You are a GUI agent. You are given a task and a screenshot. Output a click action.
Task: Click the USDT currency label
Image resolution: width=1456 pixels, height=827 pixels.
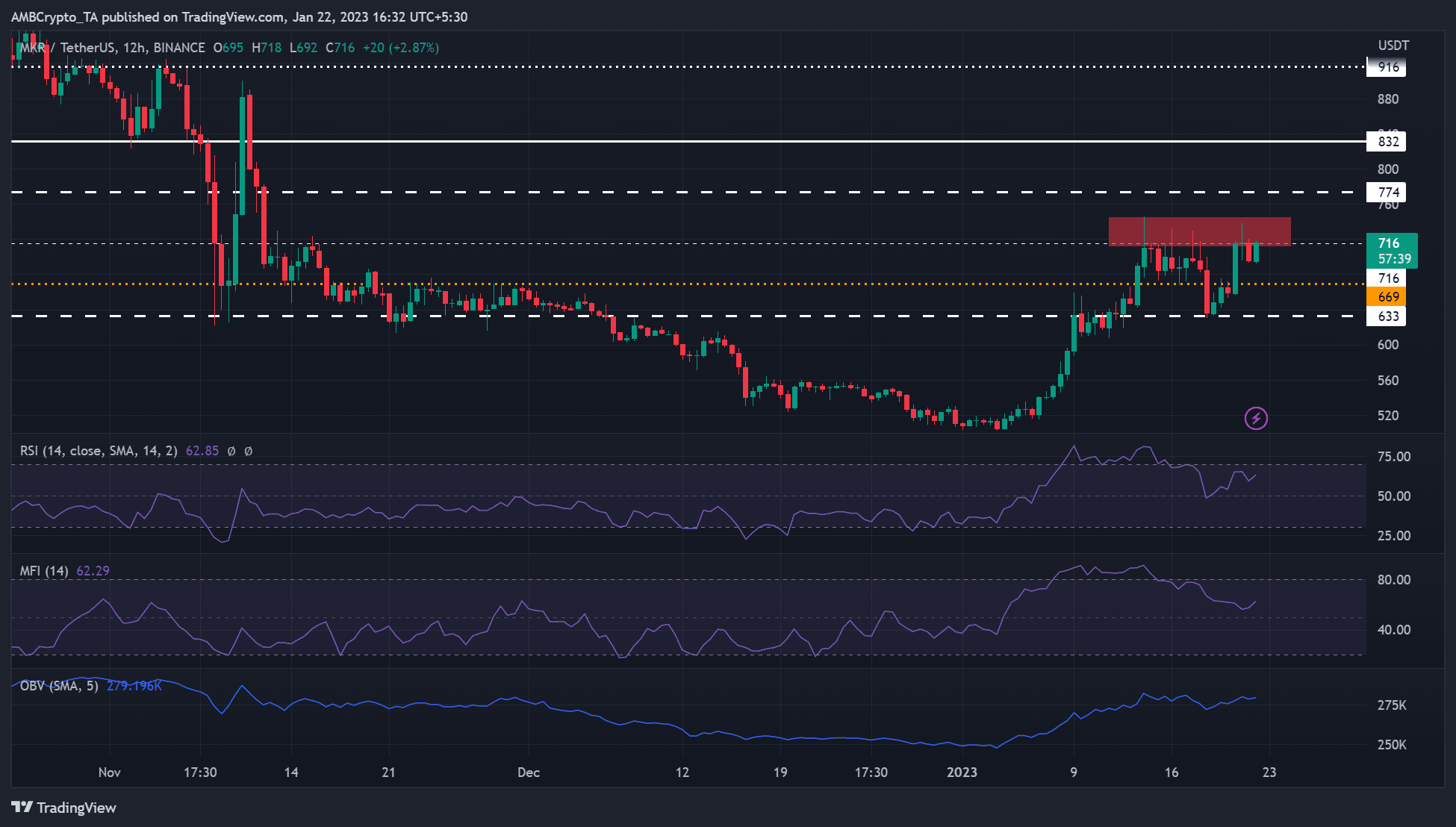[1393, 46]
